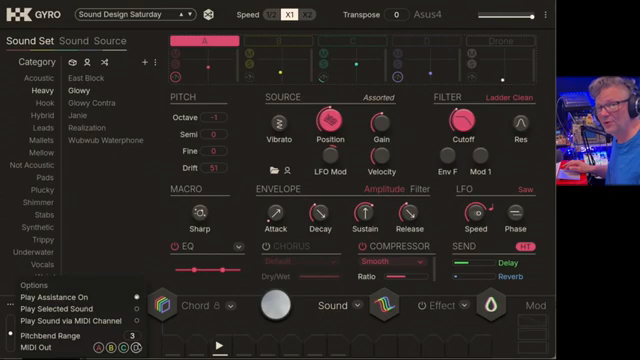
Task: Click the droplet Effect hexagon icon
Action: 491,305
